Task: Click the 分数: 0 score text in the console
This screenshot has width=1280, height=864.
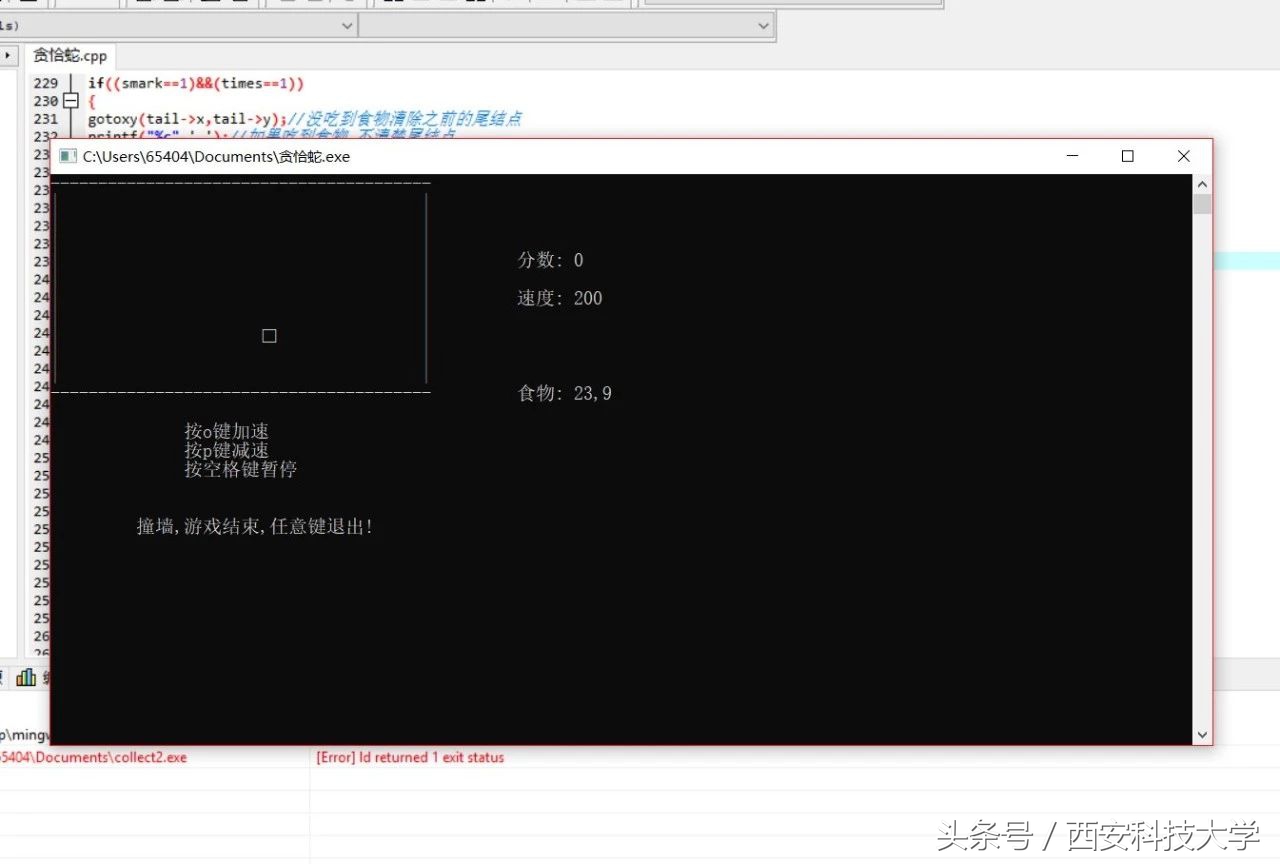Action: (x=548, y=259)
